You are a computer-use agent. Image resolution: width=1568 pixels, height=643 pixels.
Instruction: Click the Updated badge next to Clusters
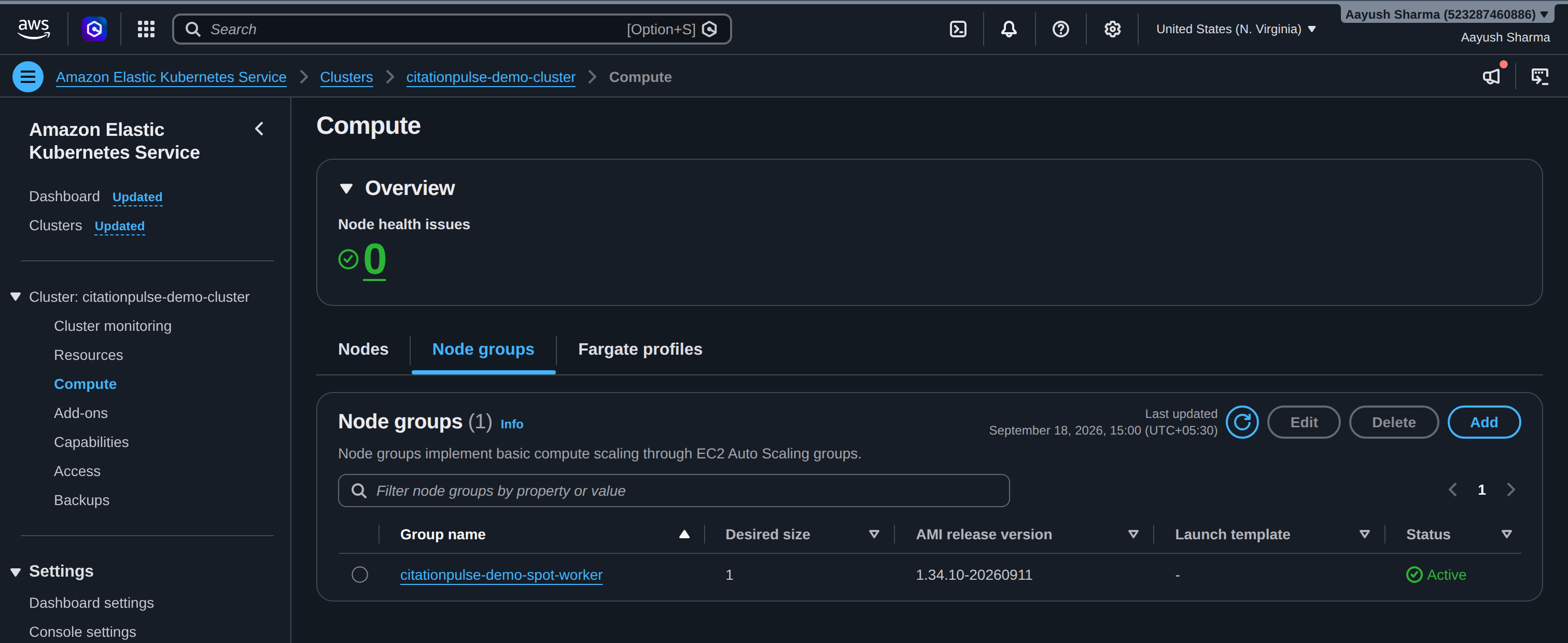click(120, 227)
